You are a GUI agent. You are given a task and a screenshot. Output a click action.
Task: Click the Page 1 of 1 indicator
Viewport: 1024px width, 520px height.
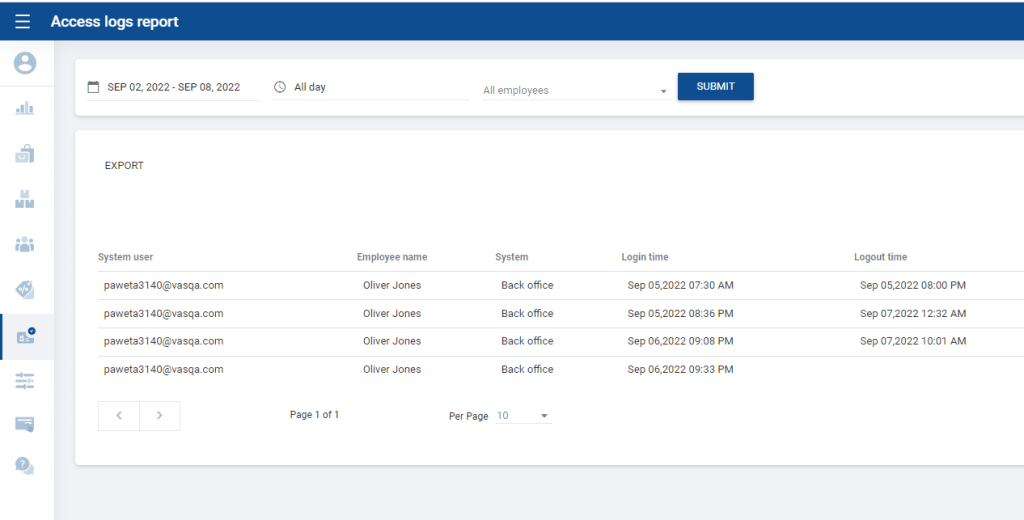[x=314, y=415]
